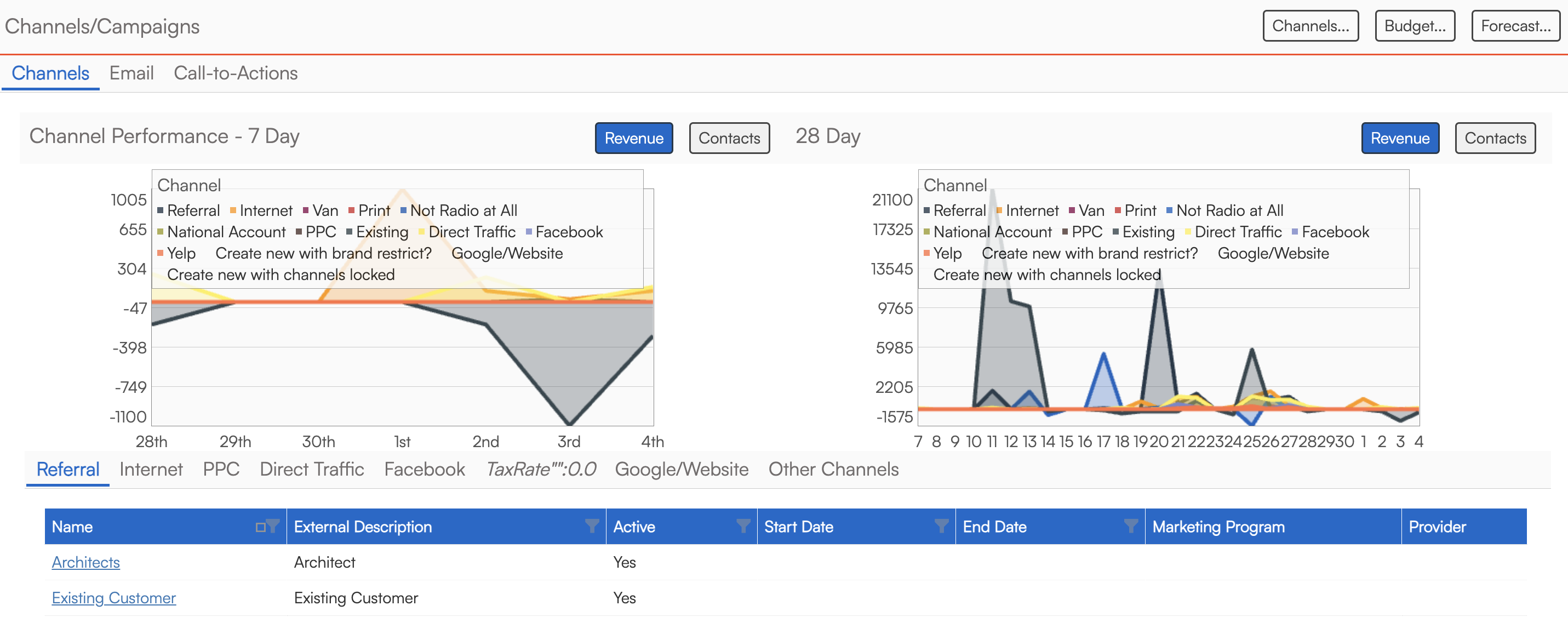Switch to the Email tab
The height and width of the screenshot is (617, 1568).
(x=131, y=73)
